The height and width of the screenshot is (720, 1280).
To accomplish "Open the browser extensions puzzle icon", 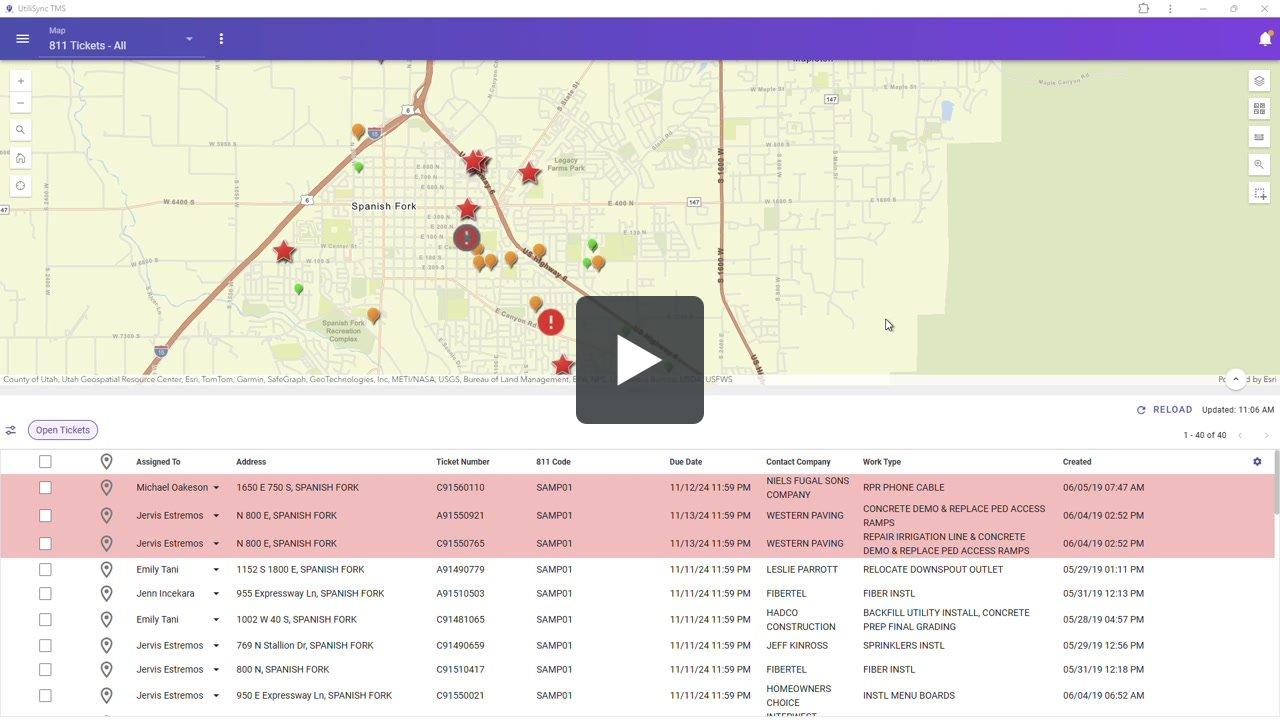I will (1144, 8).
